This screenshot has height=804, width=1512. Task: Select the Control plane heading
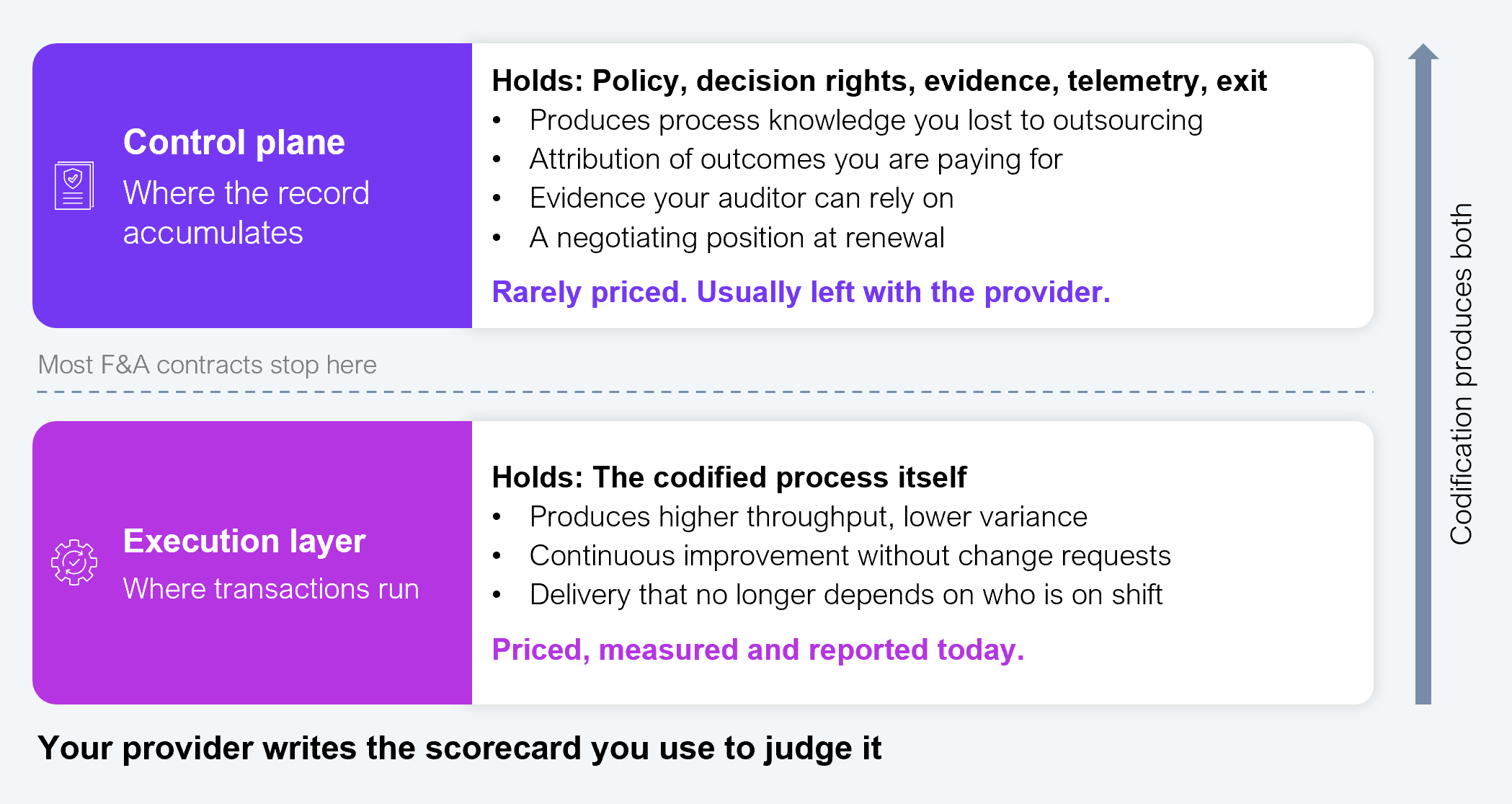point(234,142)
